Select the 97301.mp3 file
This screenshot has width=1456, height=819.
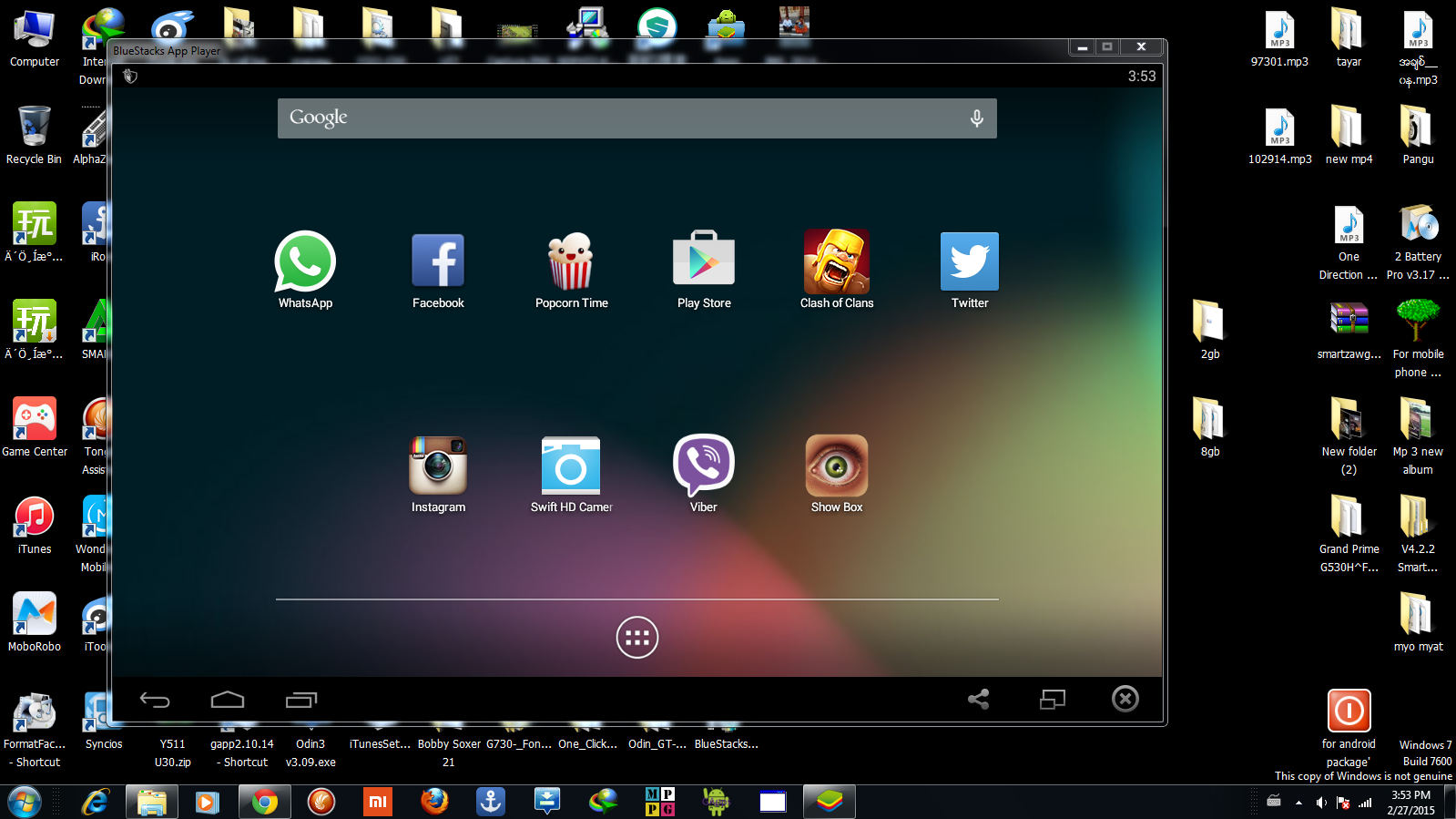coord(1279,39)
